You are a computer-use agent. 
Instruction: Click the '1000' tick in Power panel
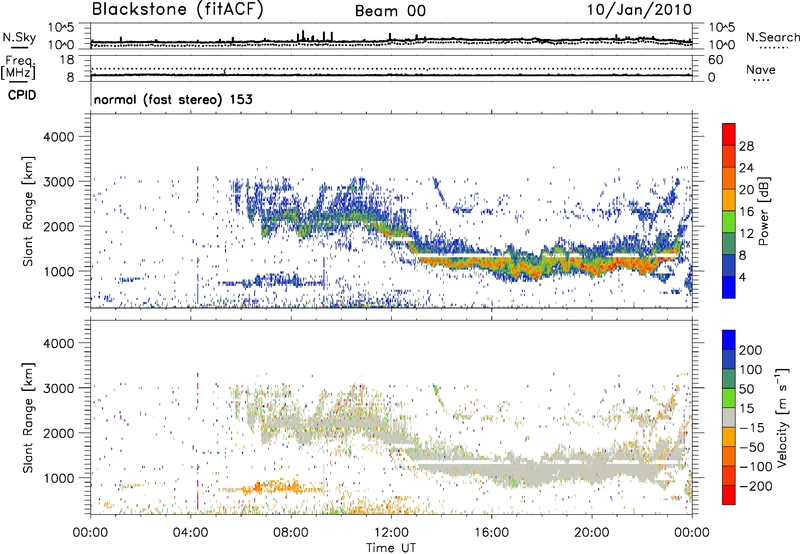point(59,271)
